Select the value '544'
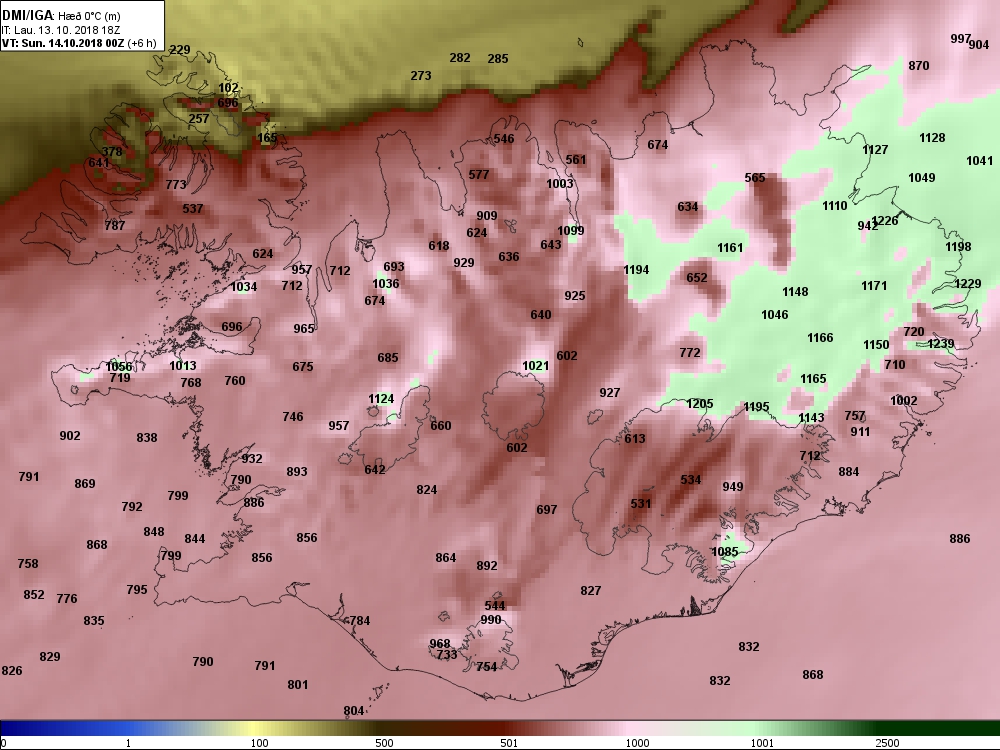The height and width of the screenshot is (750, 1000). (x=495, y=606)
